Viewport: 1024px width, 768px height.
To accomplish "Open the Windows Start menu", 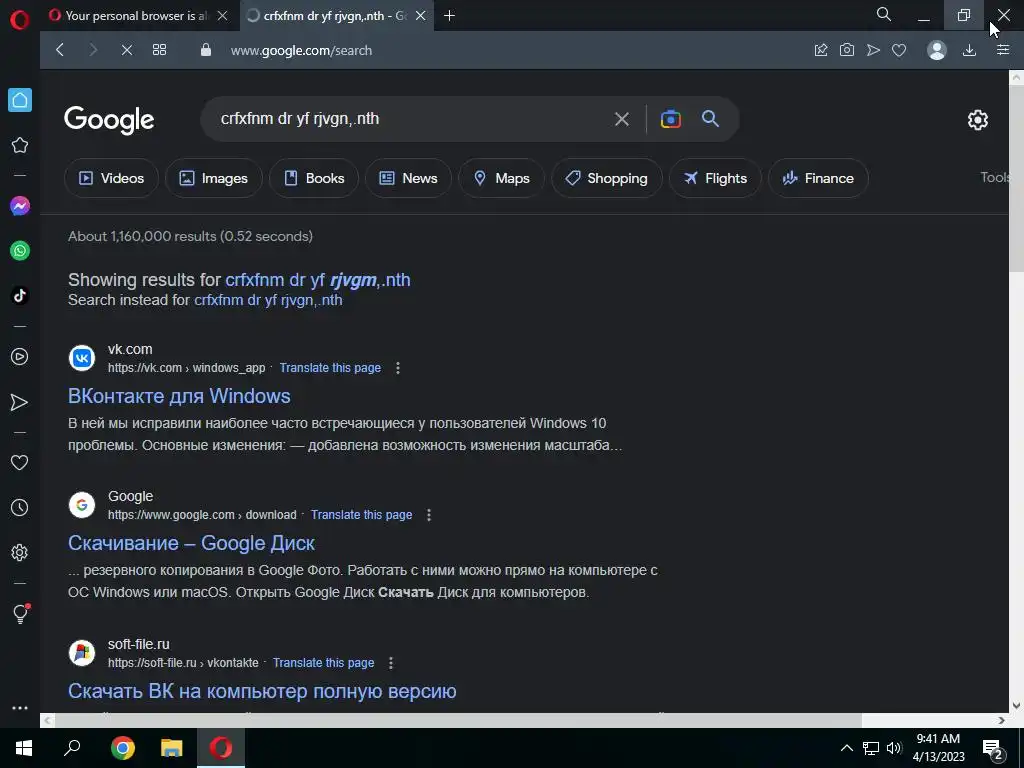I will pyautogui.click(x=24, y=748).
